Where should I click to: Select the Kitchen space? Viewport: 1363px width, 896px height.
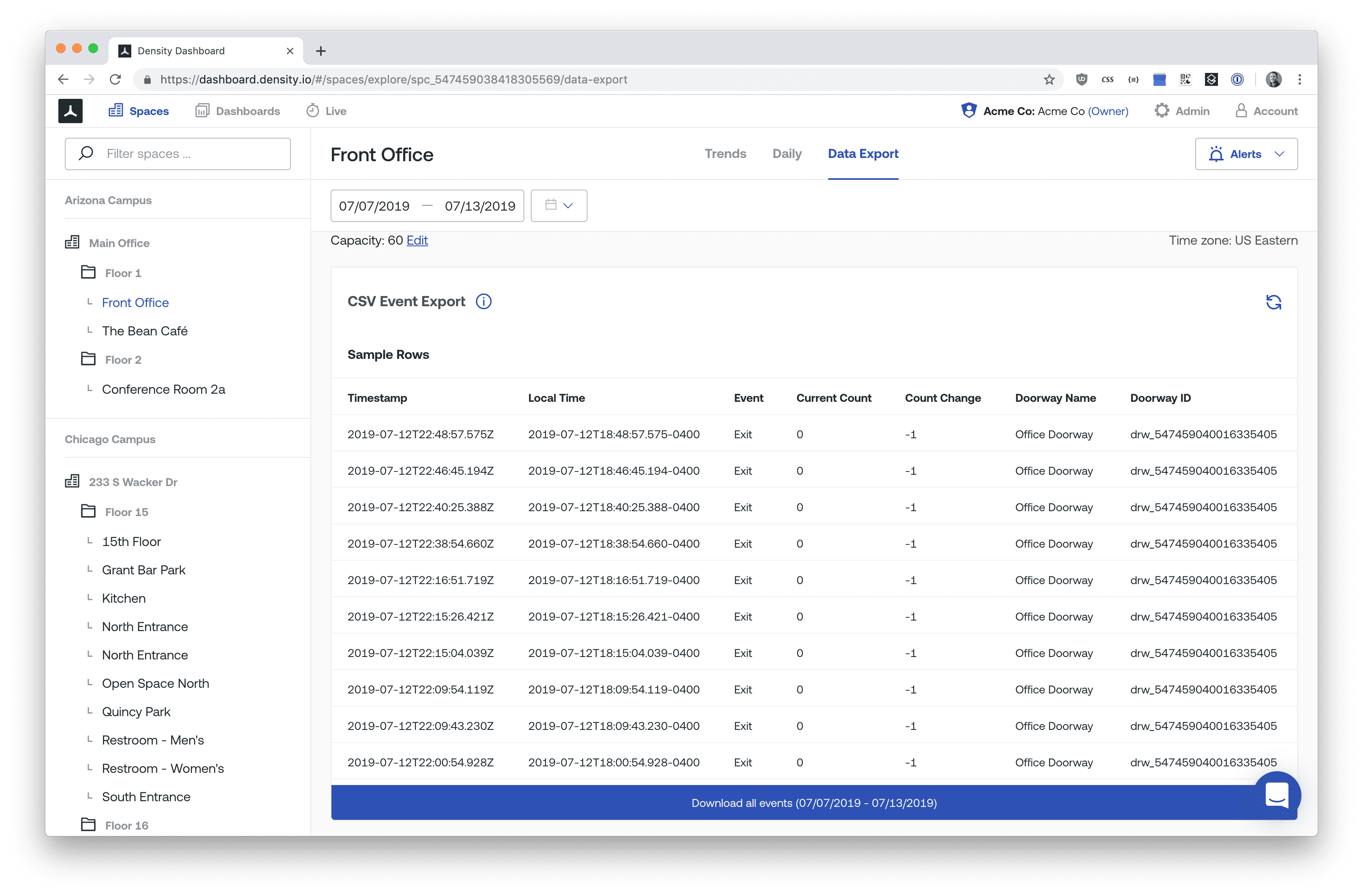[124, 598]
